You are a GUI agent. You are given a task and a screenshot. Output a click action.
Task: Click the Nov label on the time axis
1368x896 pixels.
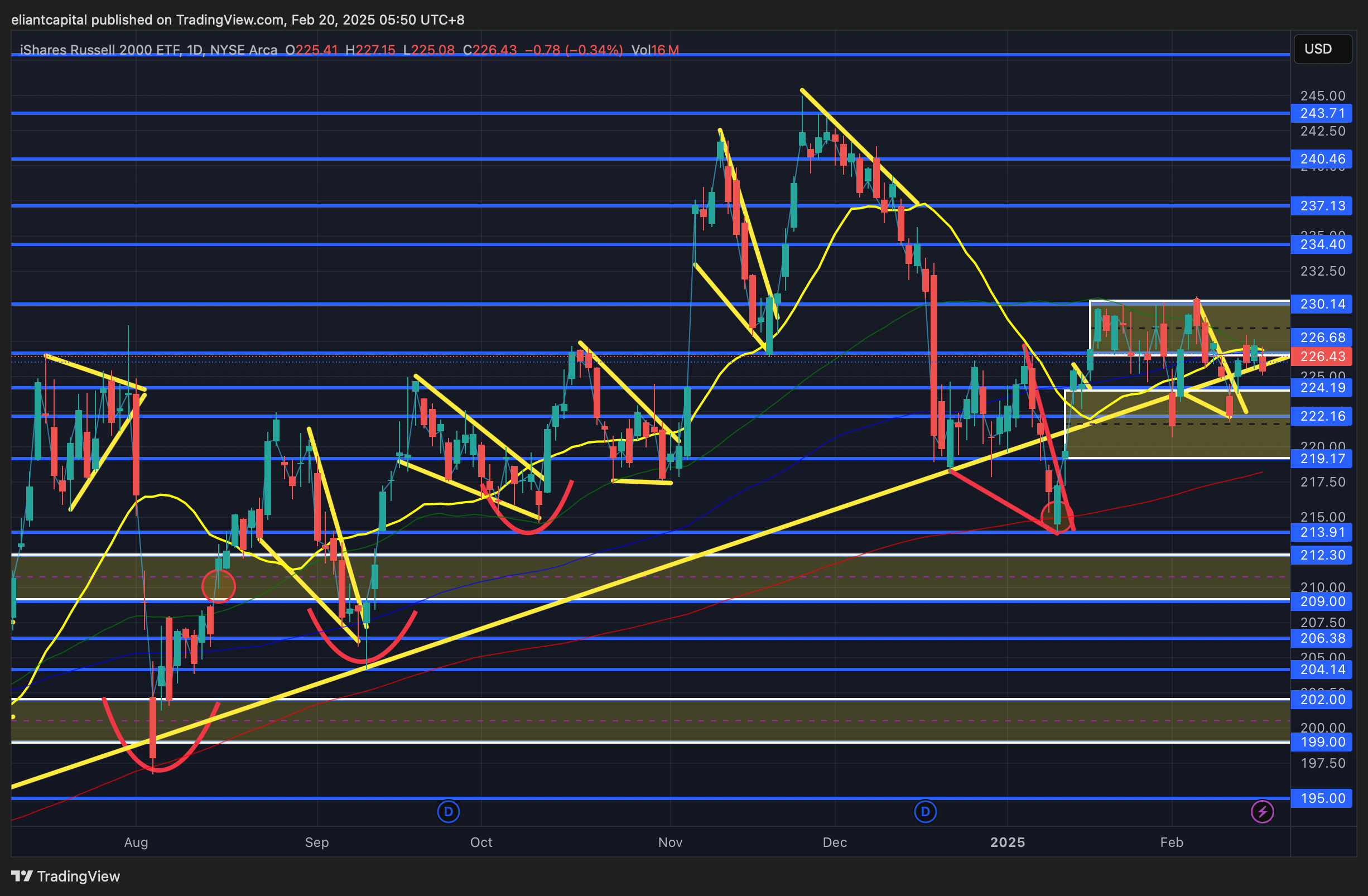coord(670,842)
